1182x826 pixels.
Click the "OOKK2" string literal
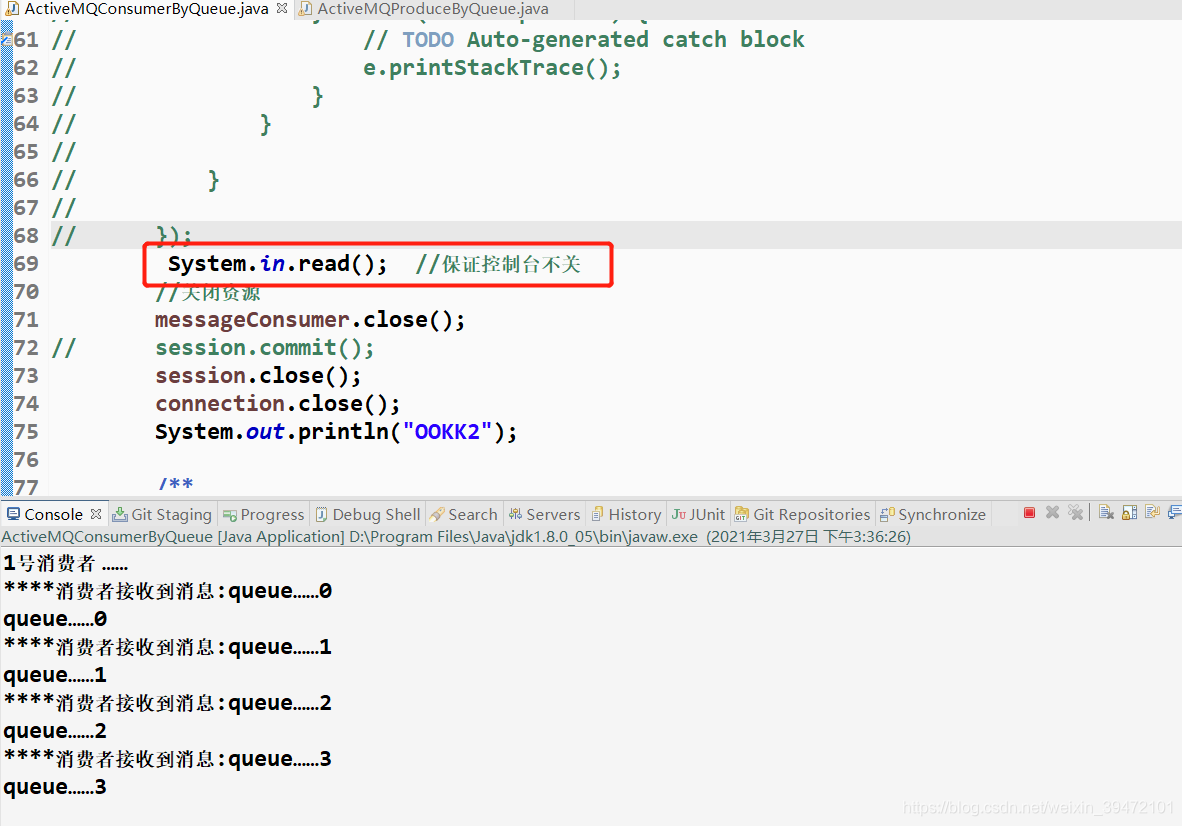tap(447, 432)
